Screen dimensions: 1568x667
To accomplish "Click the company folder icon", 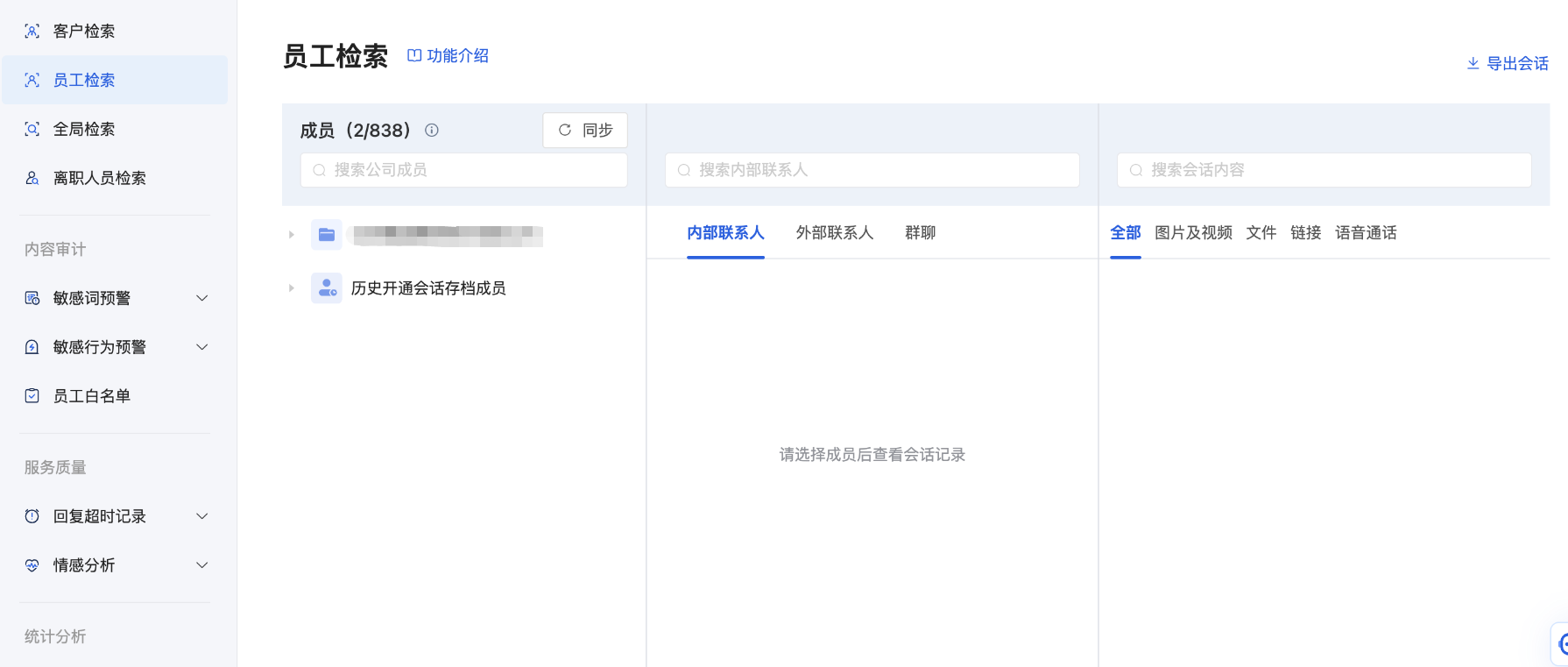I will (x=327, y=235).
